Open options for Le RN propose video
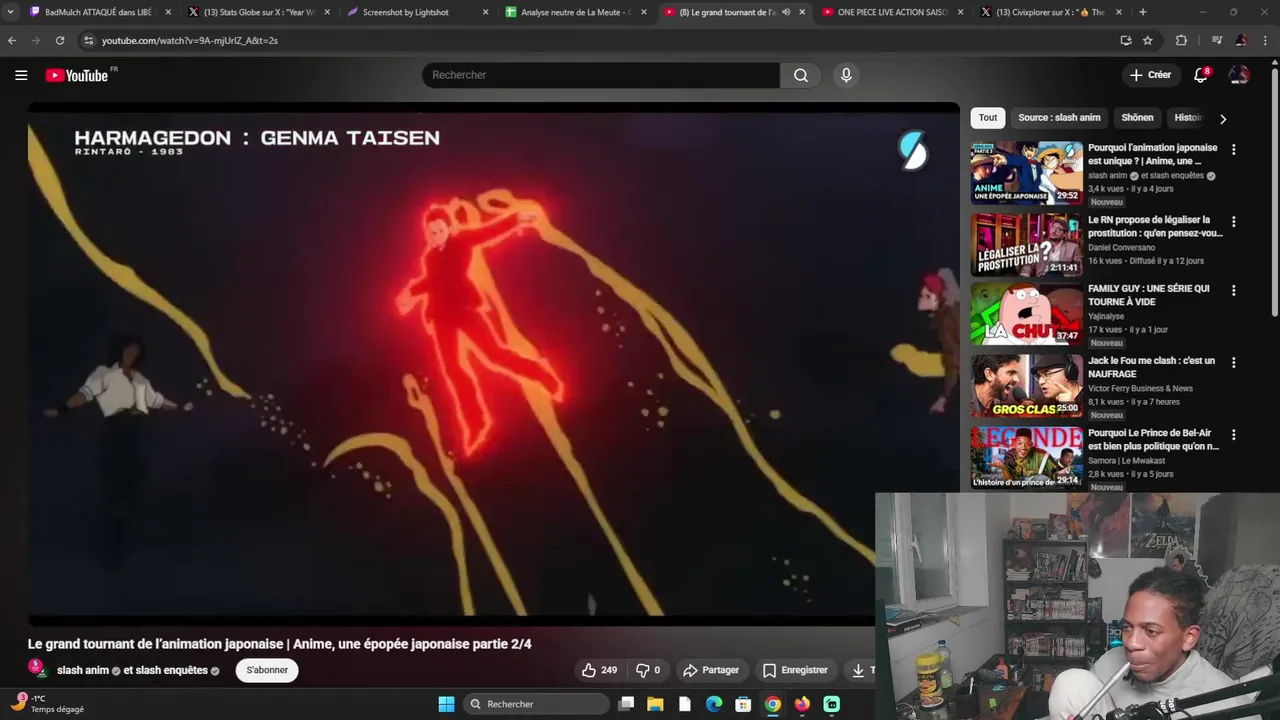The width and height of the screenshot is (1280, 720). tap(1233, 221)
